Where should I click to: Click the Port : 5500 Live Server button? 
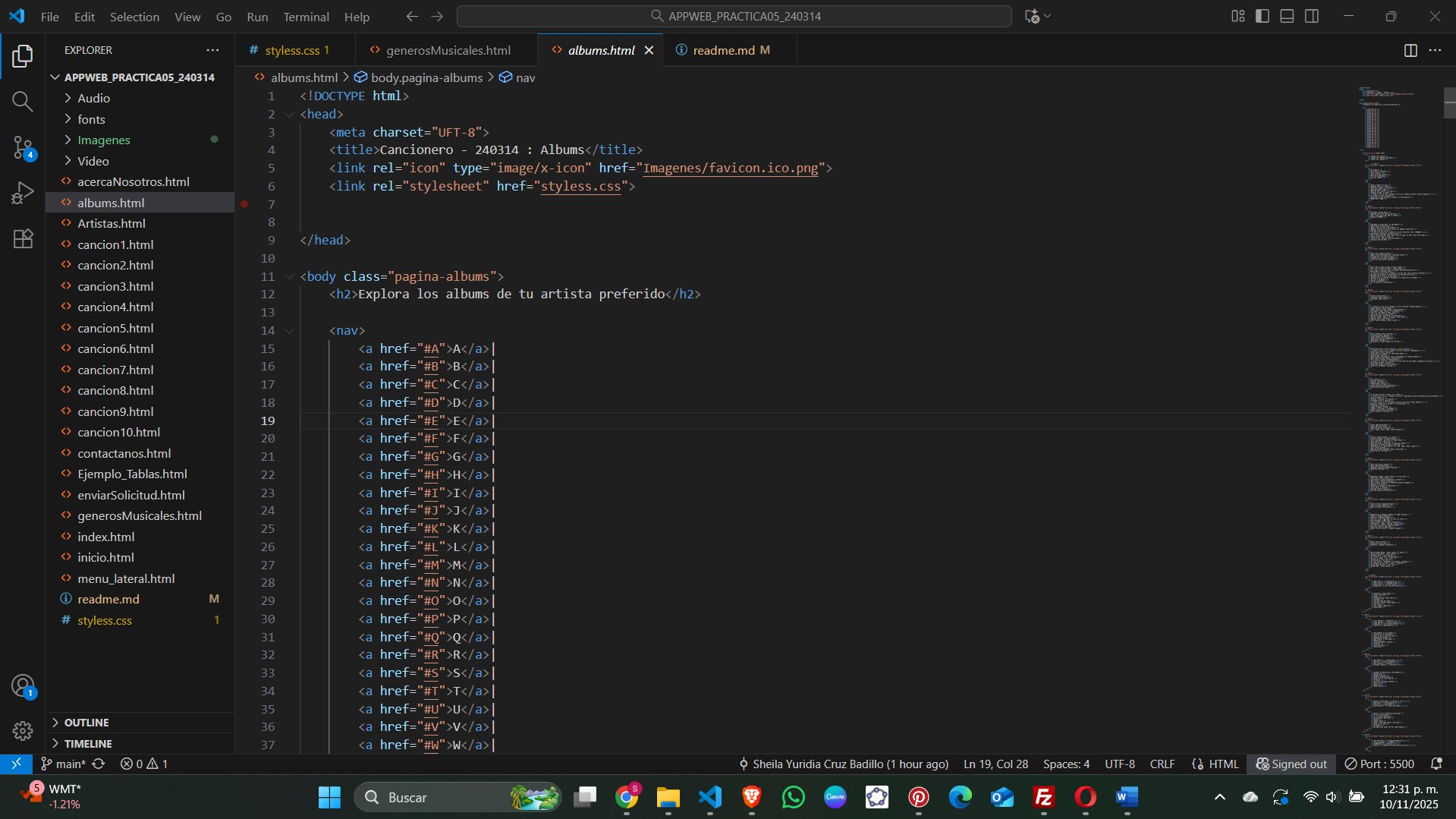1379,764
